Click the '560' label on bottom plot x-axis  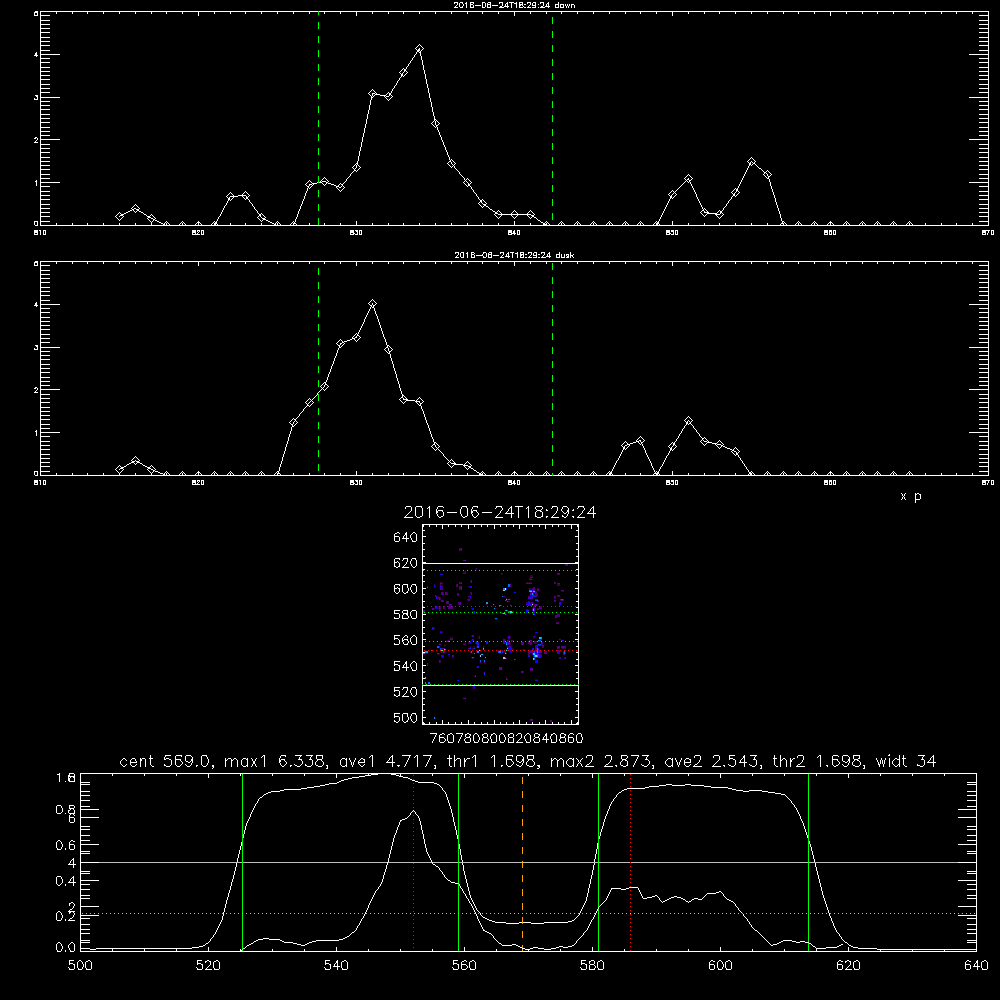click(464, 966)
